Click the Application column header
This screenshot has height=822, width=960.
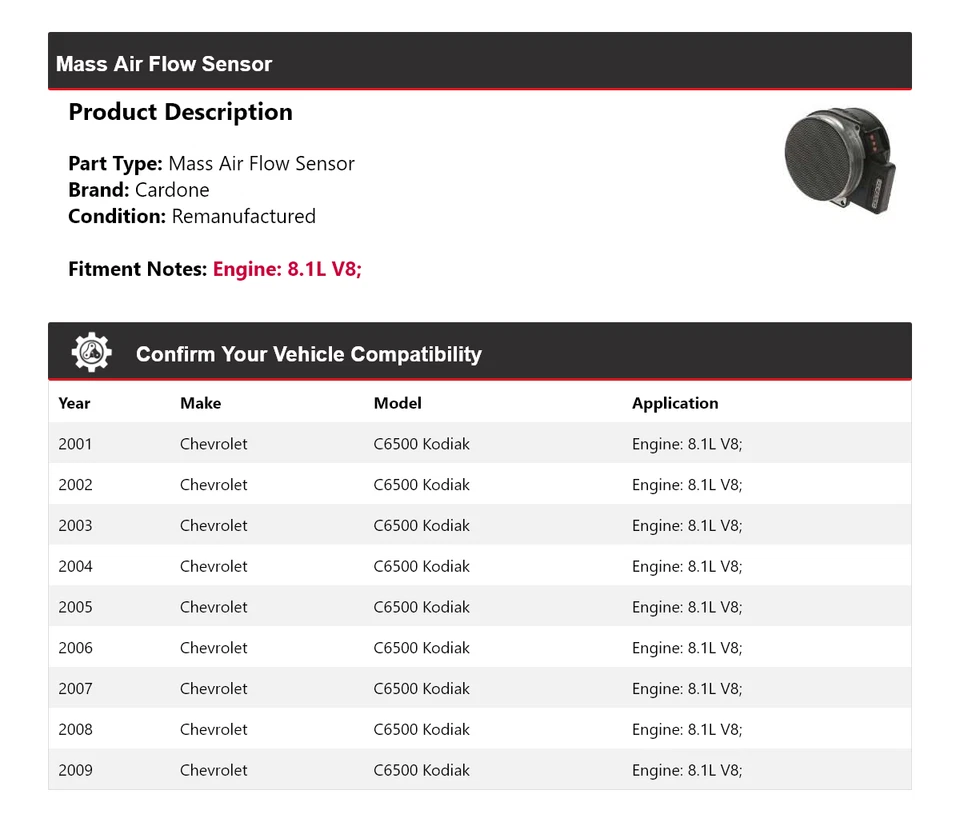click(674, 403)
